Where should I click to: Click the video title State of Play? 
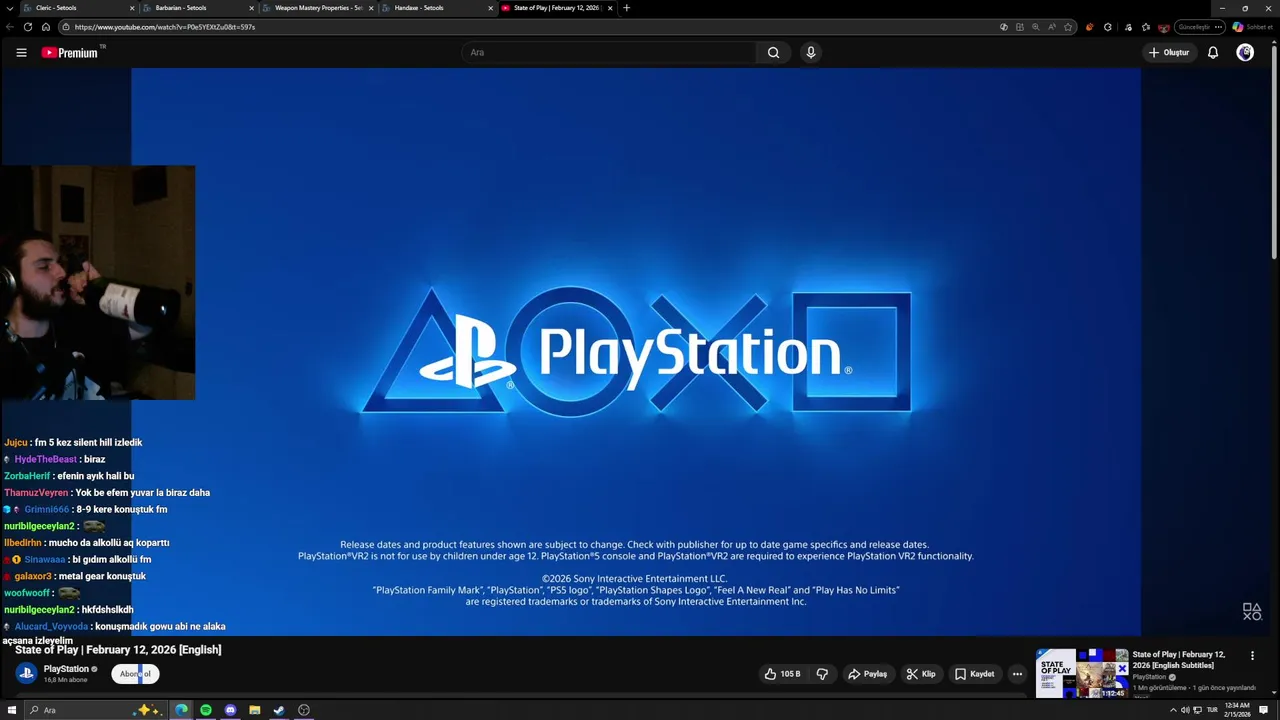[118, 650]
